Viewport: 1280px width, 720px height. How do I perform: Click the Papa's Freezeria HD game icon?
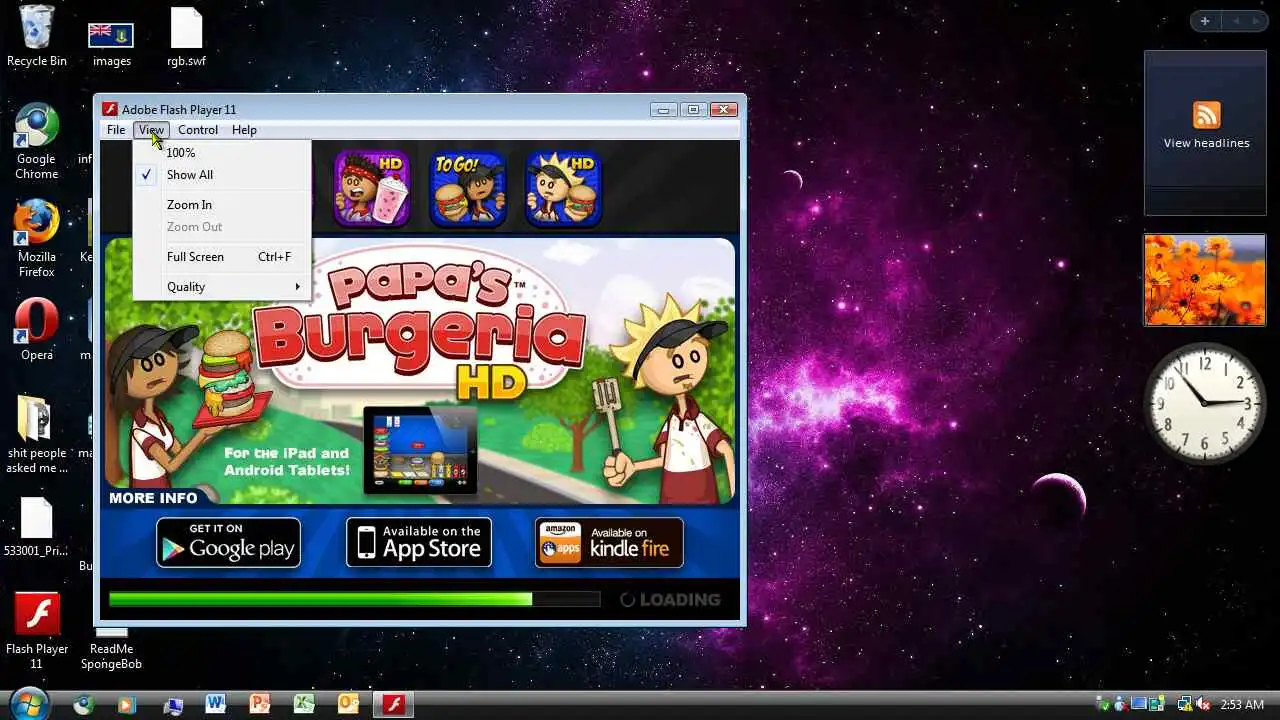coord(371,187)
